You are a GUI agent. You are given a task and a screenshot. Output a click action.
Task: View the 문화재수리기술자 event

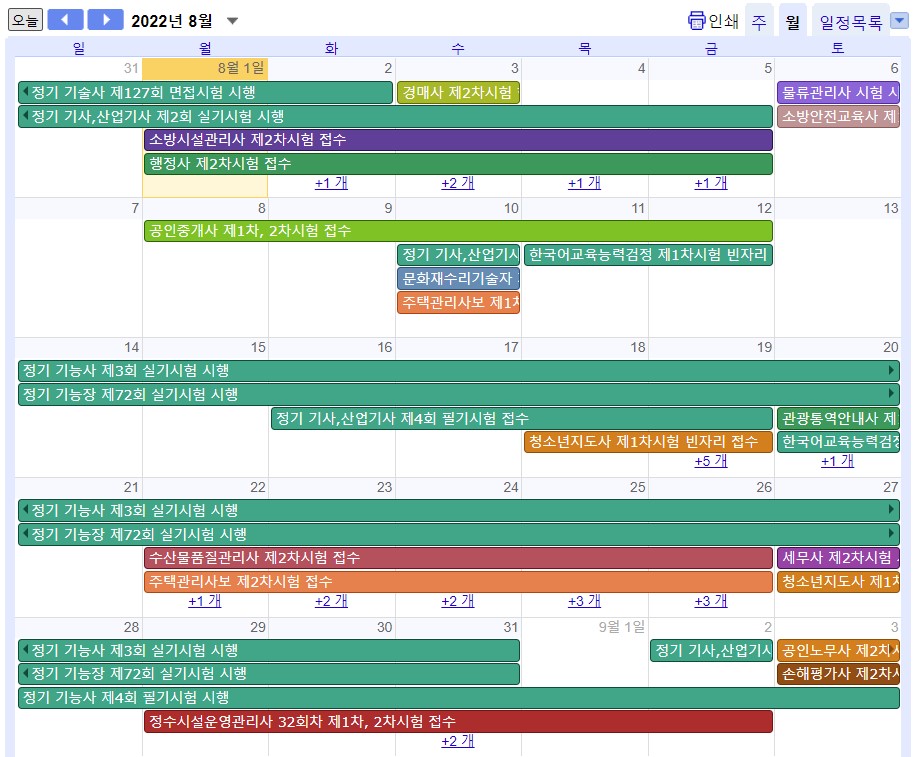tap(458, 279)
